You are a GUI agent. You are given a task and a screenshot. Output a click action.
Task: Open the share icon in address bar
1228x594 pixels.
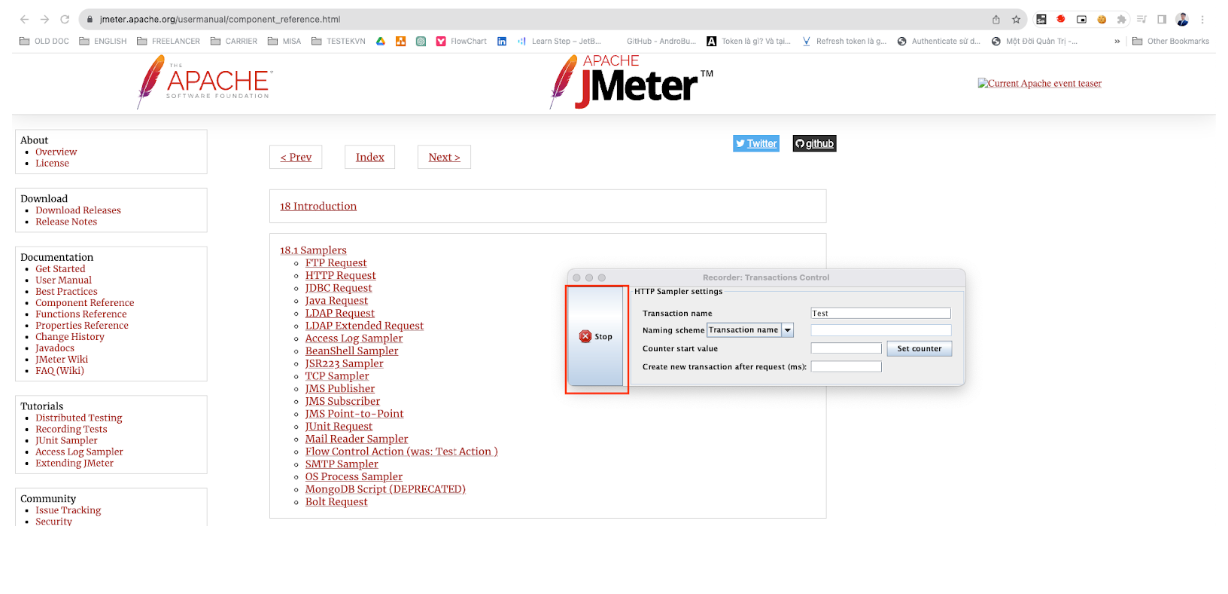[x=995, y=19]
